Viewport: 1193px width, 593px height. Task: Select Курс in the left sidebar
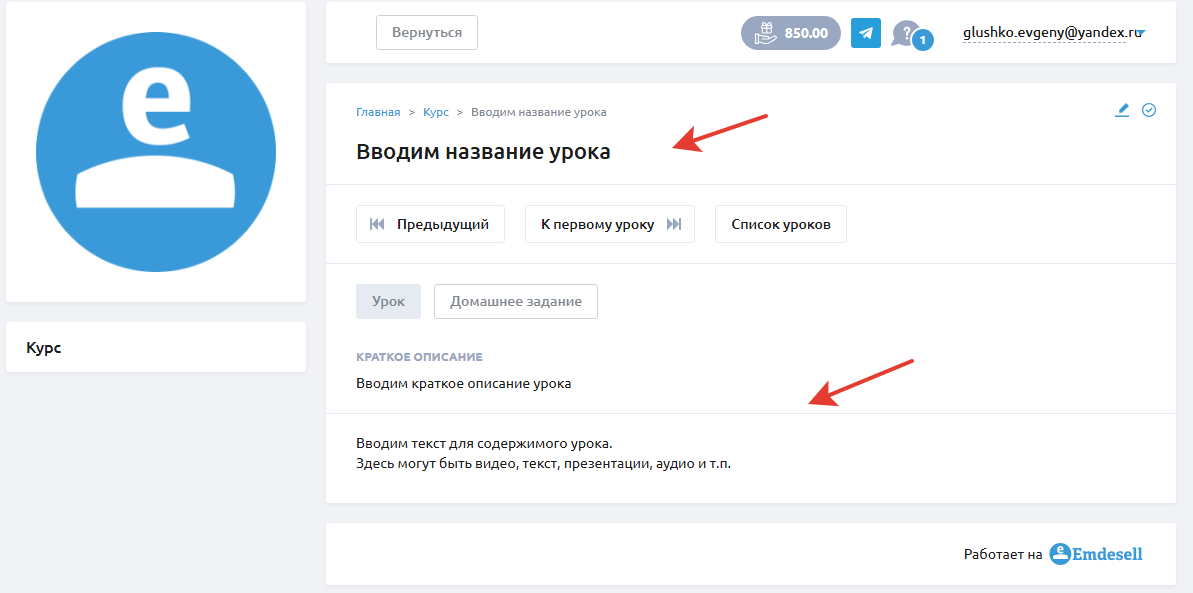pyautogui.click(x=156, y=347)
